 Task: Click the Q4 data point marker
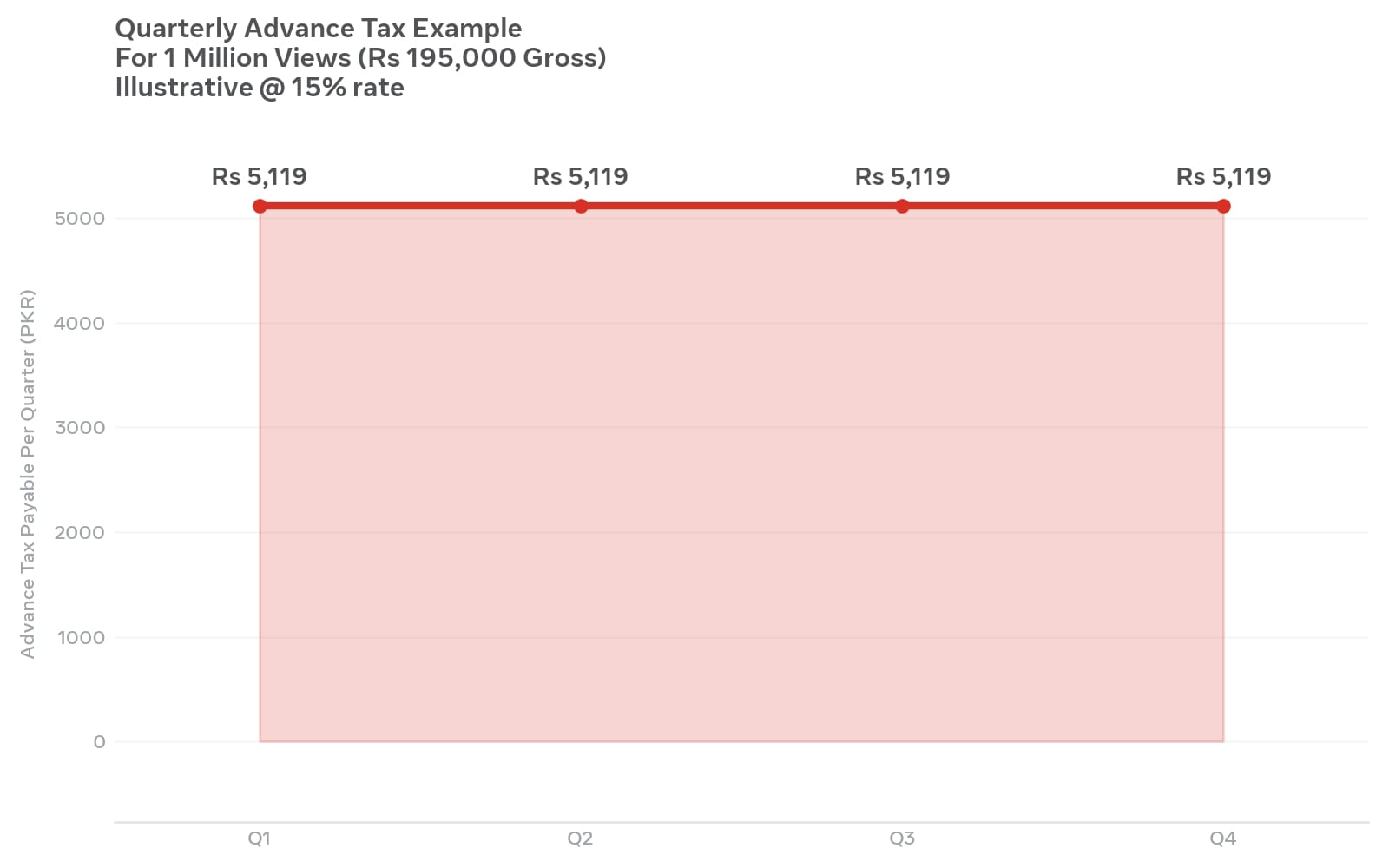pos(1223,206)
